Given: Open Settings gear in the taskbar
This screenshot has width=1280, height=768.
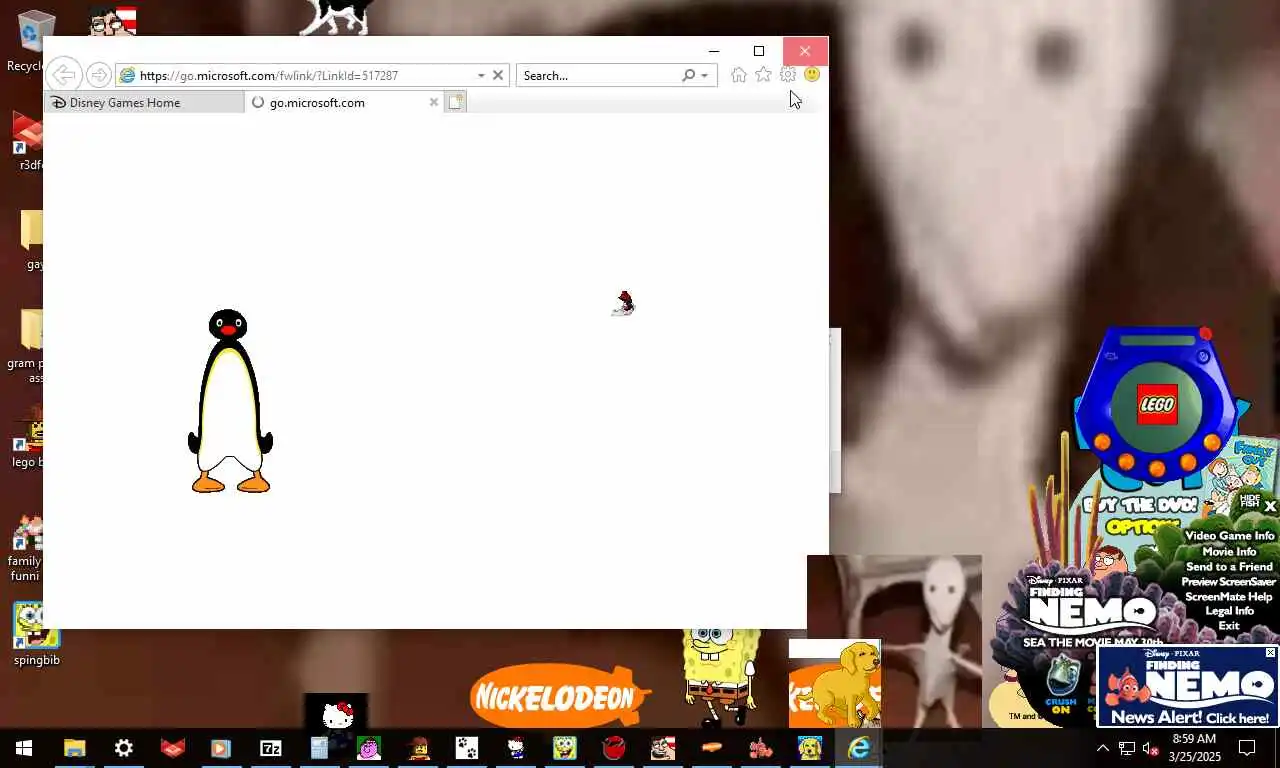Looking at the screenshot, I should (x=124, y=748).
